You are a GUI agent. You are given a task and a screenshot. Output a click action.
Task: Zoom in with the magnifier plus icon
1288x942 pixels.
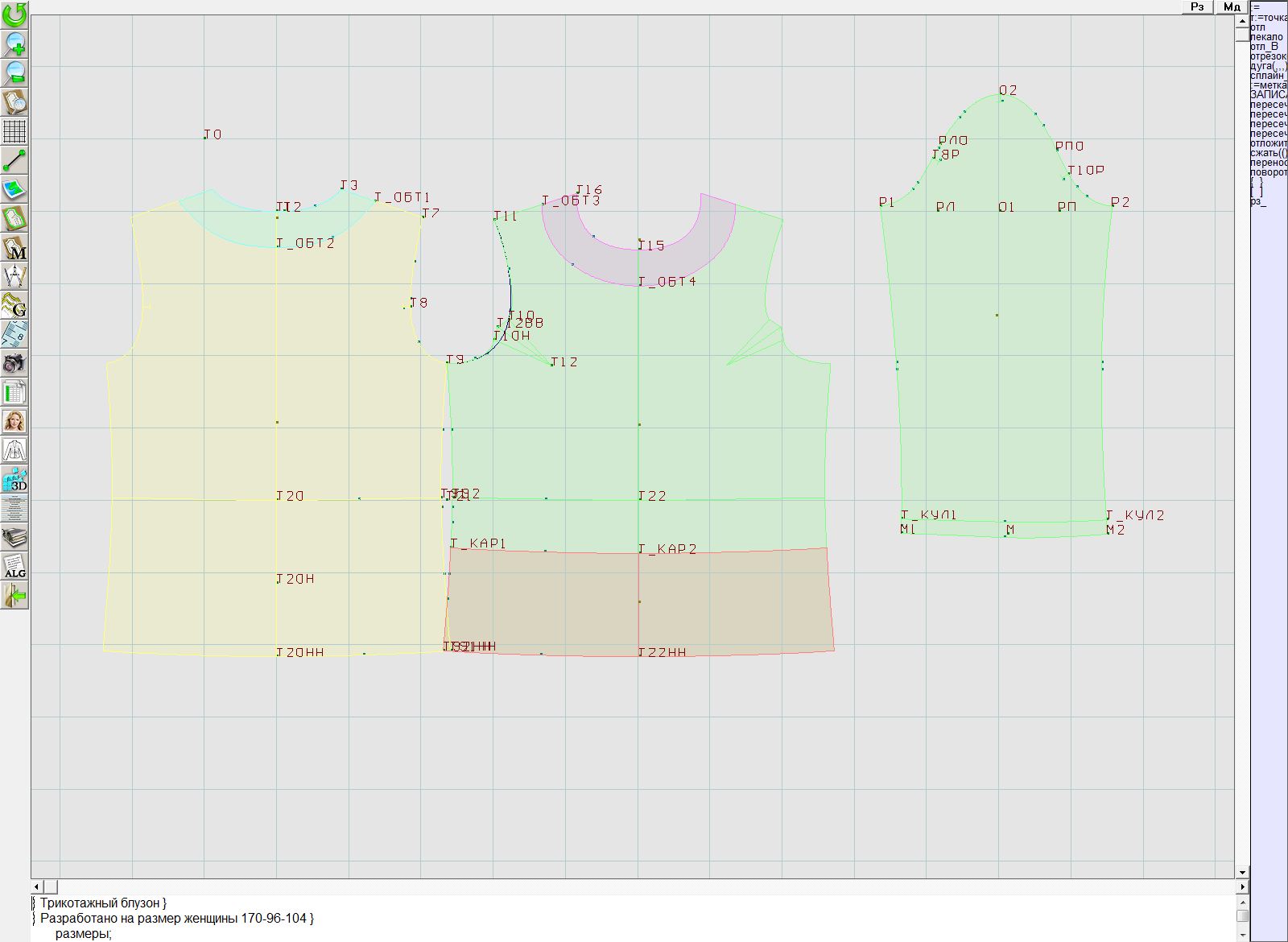click(x=14, y=43)
